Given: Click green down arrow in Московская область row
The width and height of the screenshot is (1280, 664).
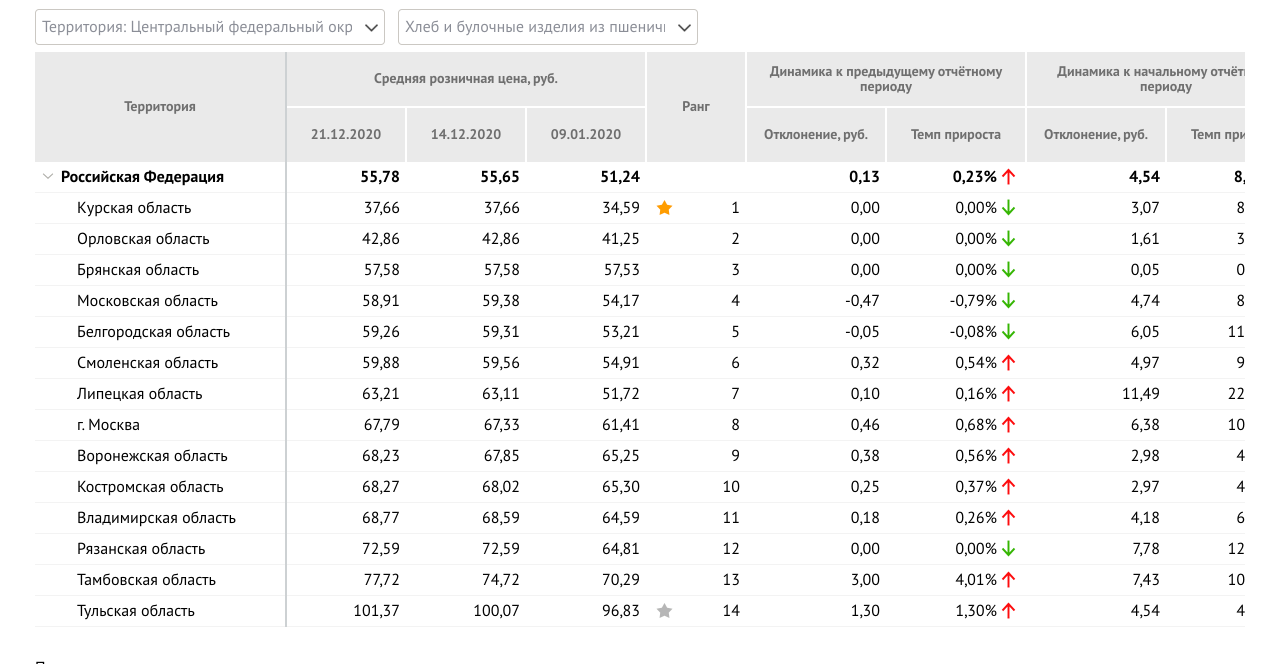Looking at the screenshot, I should point(1009,301).
